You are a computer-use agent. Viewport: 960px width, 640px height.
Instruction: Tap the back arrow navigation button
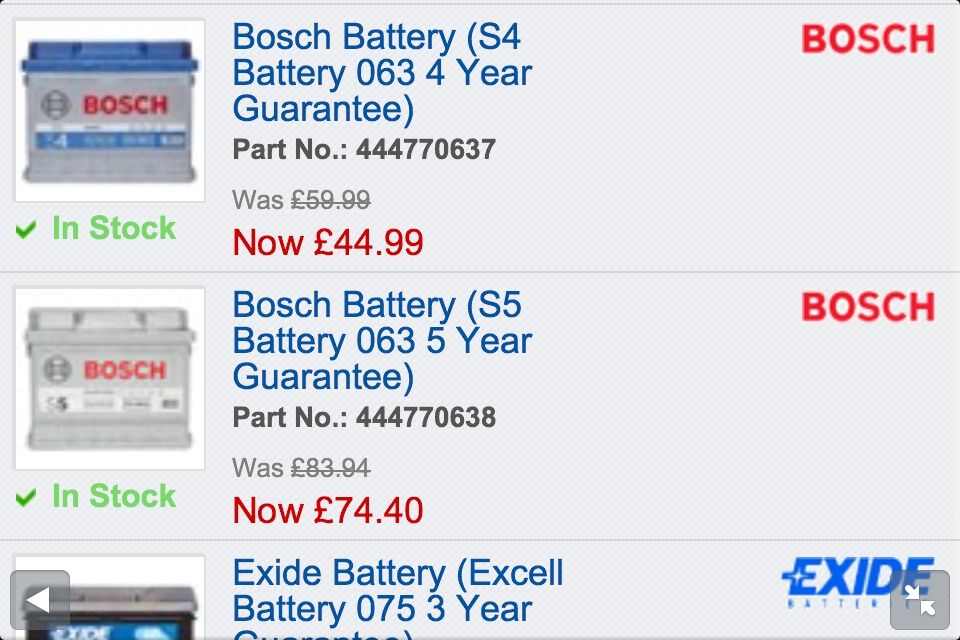tap(40, 600)
